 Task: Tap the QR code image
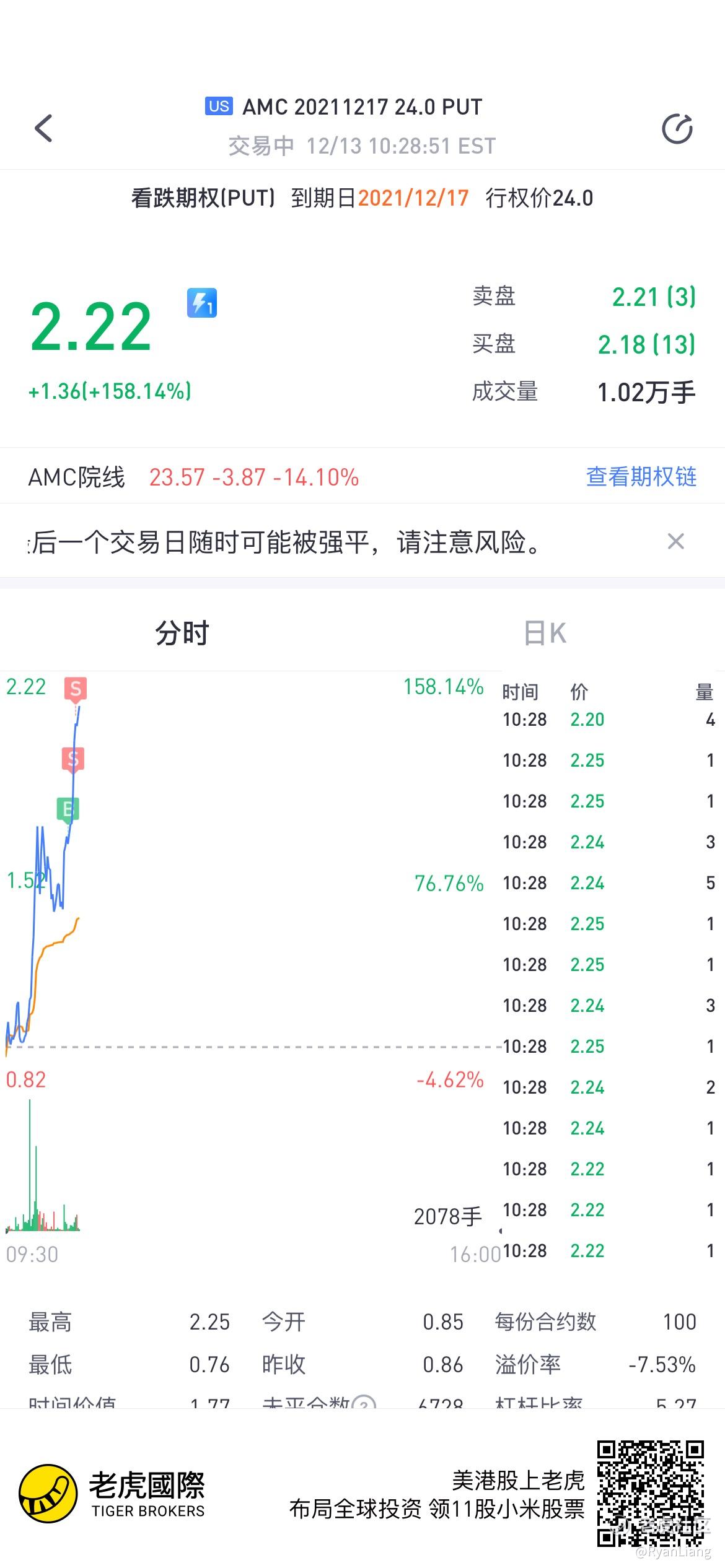pos(651,1494)
